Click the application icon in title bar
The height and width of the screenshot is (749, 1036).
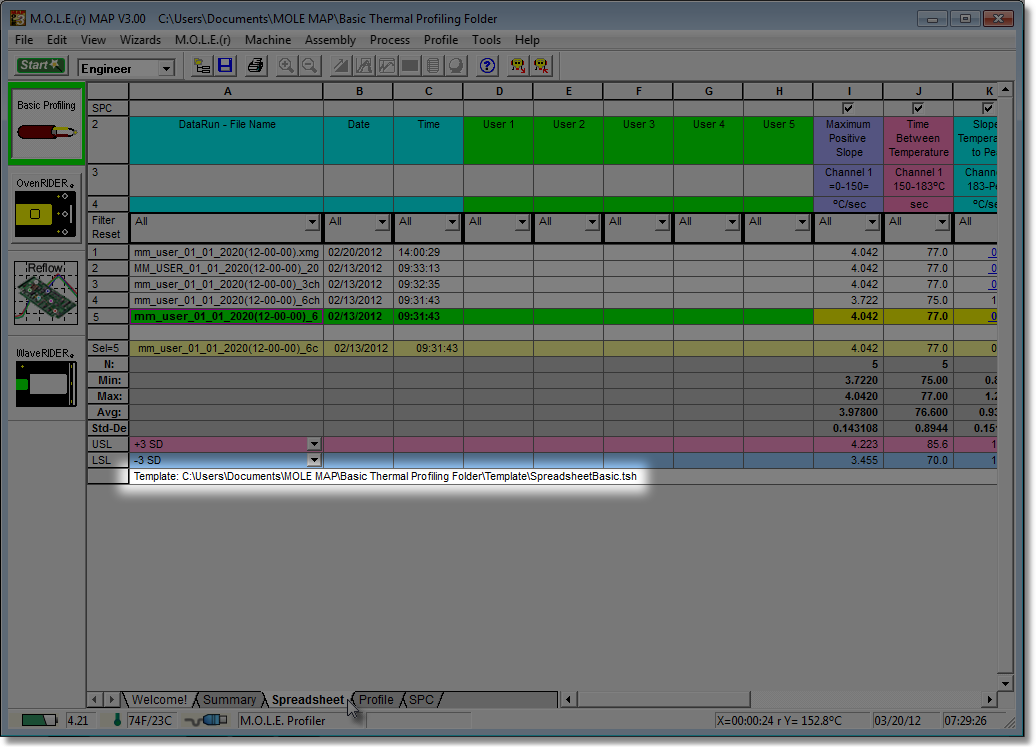coord(18,18)
